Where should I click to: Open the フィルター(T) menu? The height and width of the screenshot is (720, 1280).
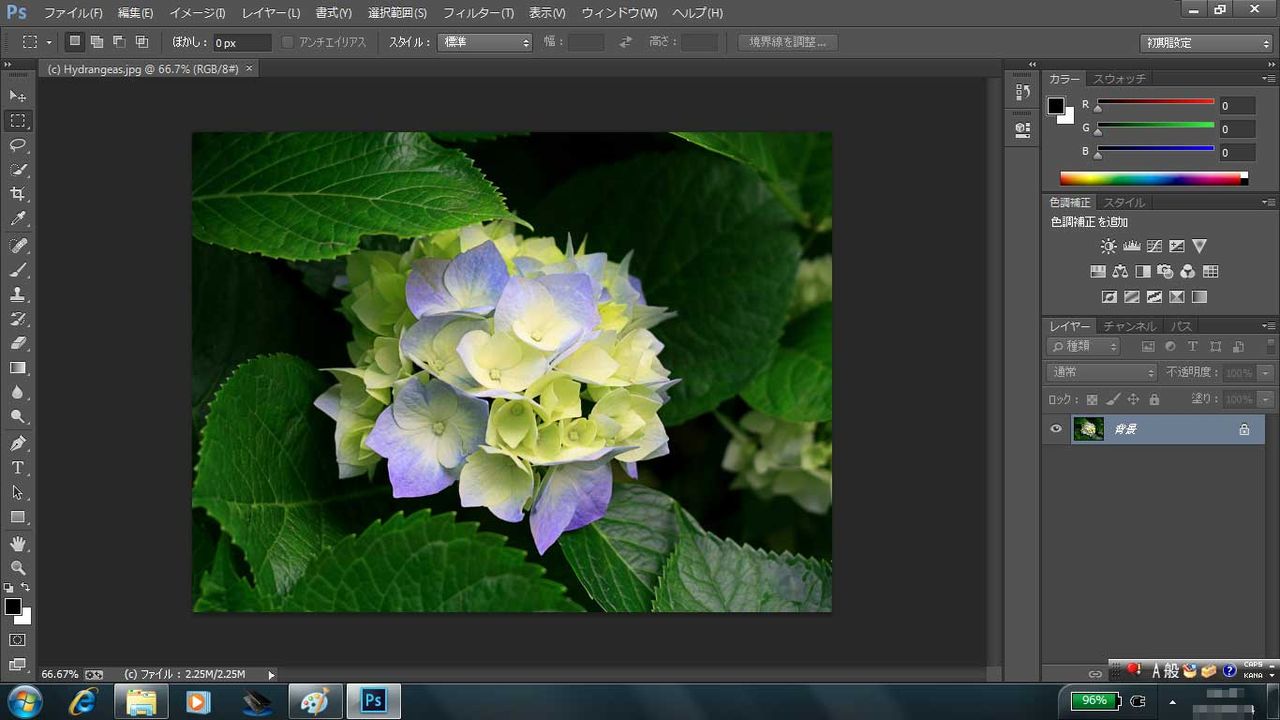[478, 13]
